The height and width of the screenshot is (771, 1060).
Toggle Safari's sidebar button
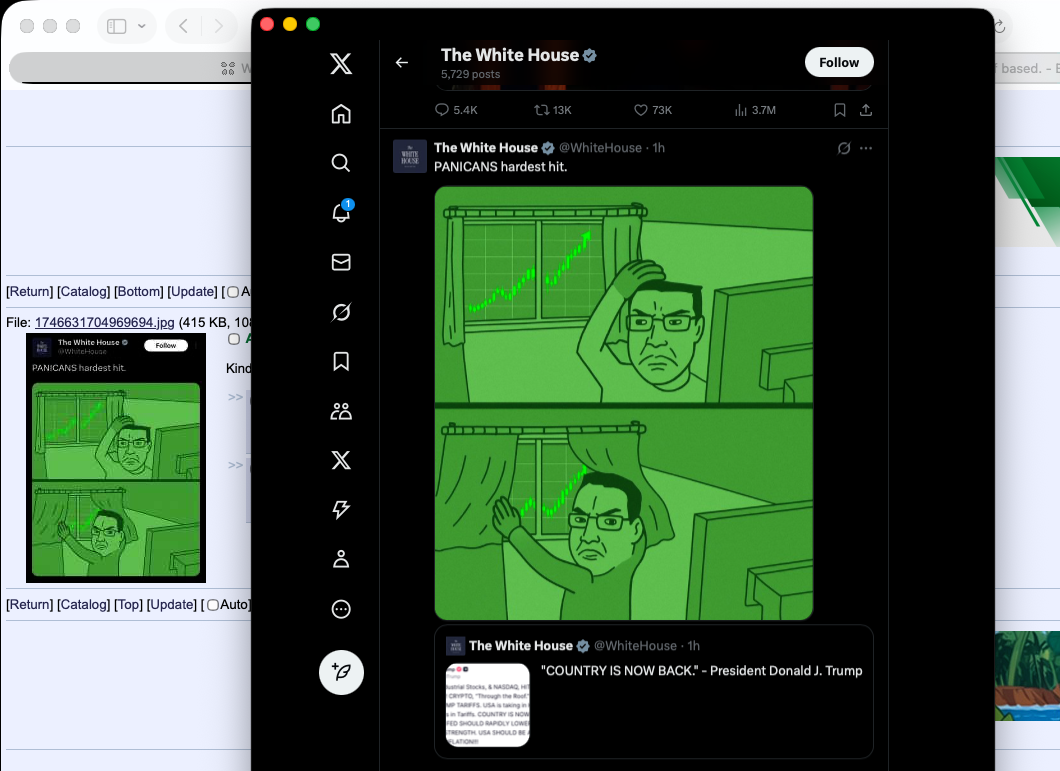[x=117, y=26]
